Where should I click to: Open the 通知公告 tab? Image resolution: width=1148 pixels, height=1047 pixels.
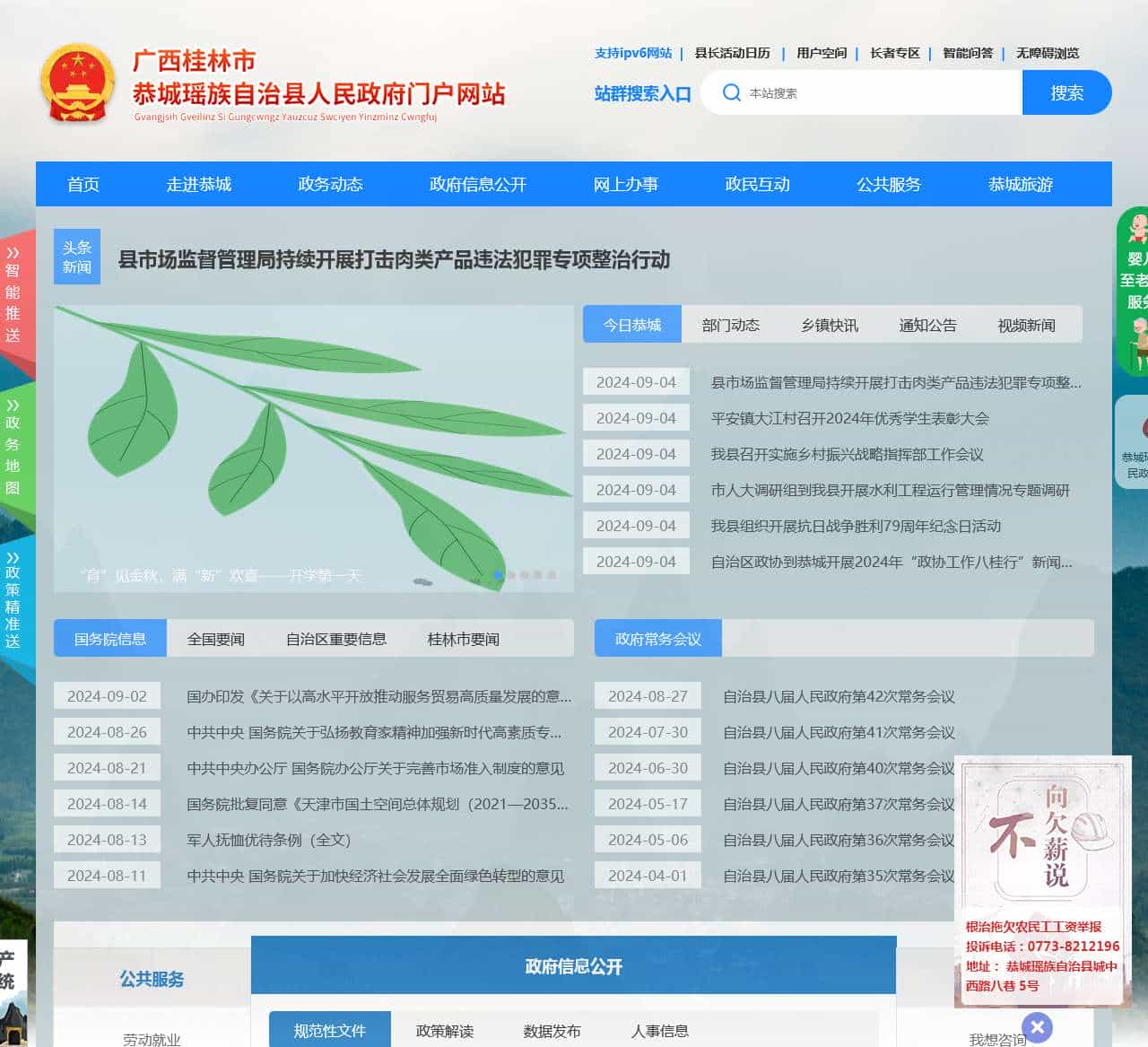pyautogui.click(x=926, y=325)
